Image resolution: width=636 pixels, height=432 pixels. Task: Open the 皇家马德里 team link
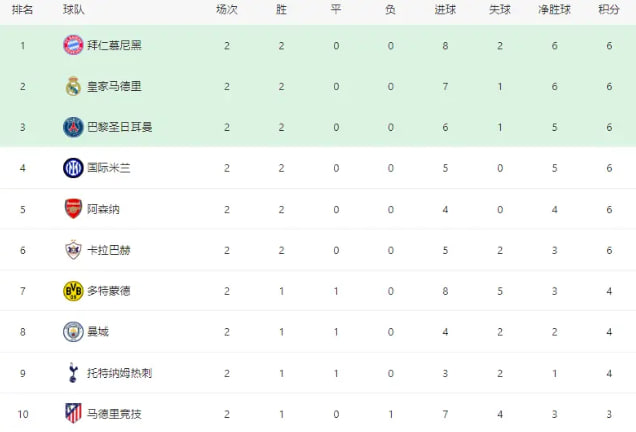114,86
